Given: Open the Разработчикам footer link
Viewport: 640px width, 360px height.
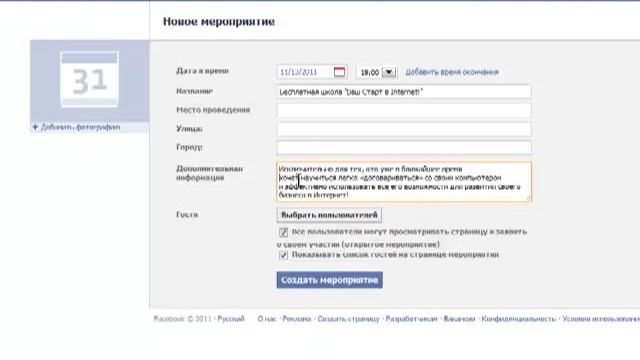Looking at the screenshot, I should pyautogui.click(x=411, y=319).
